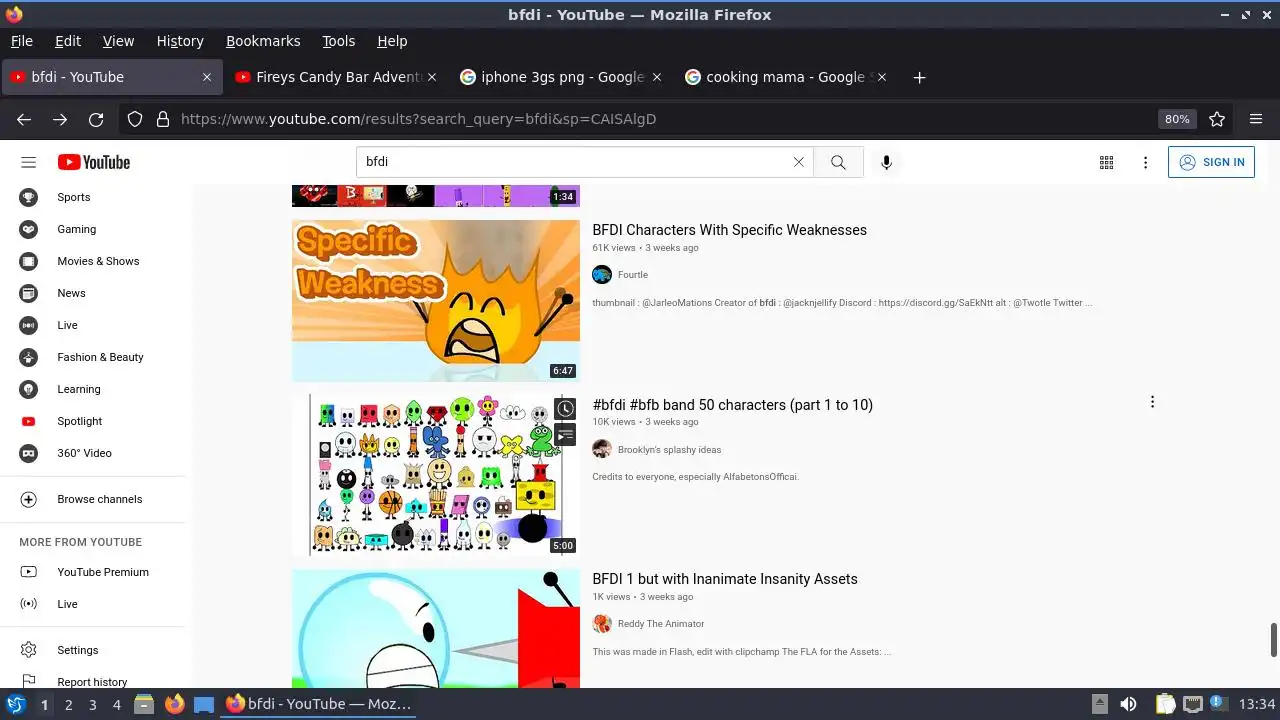Click the magnifier search button
Screen dimensions: 1280x720
(838, 162)
